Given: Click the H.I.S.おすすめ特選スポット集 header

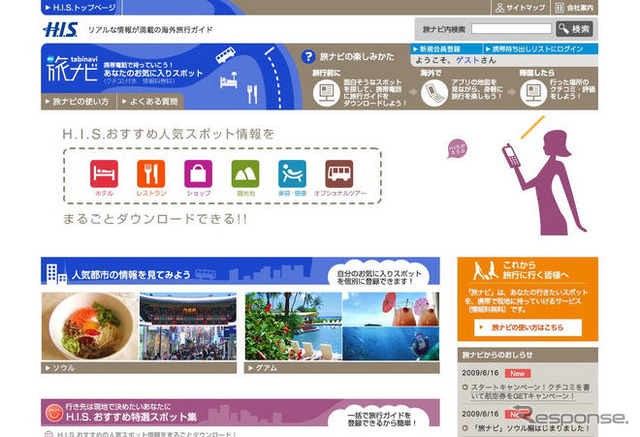Looking at the screenshot, I should (240, 413).
